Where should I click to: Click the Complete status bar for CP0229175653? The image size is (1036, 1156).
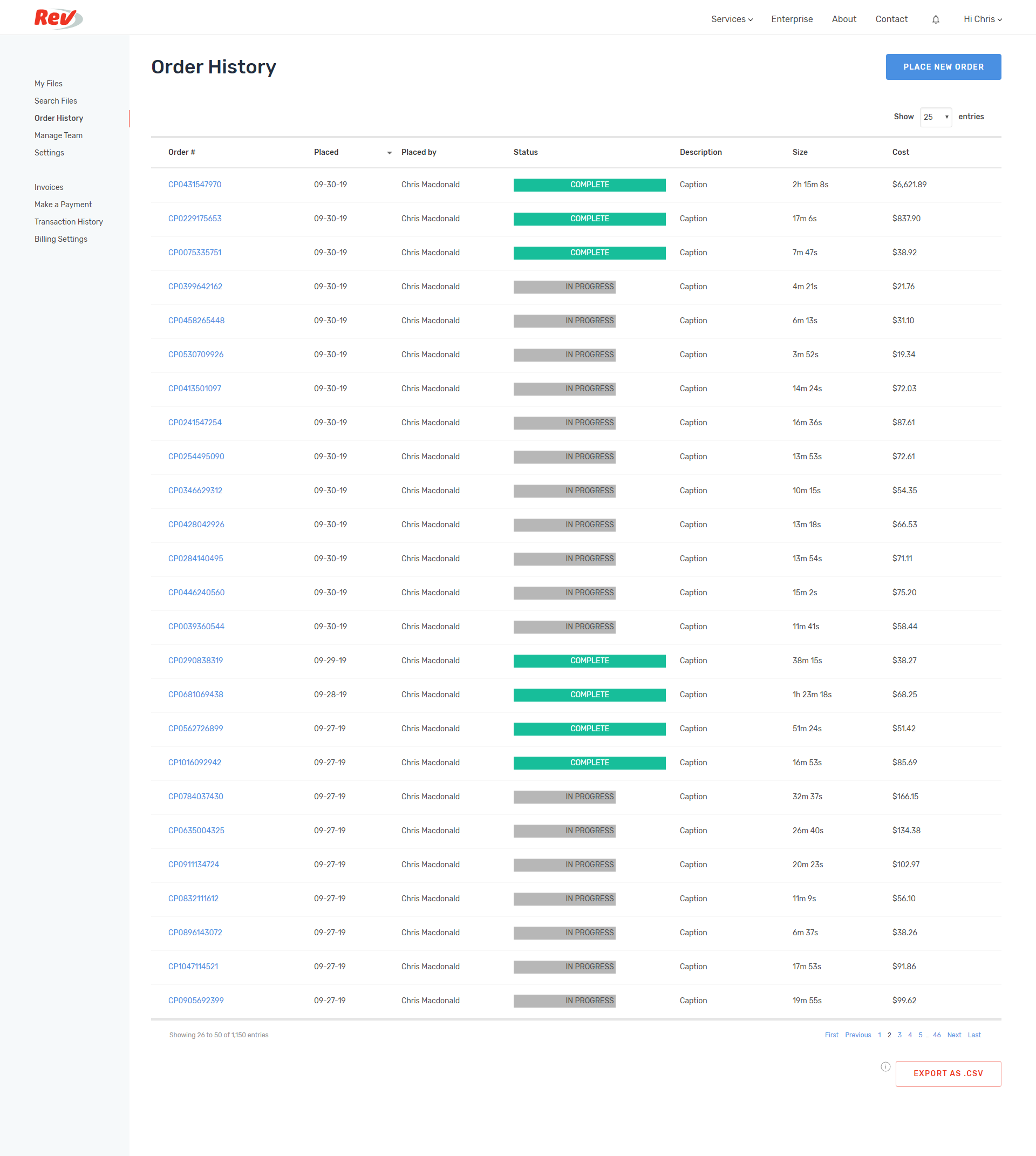(x=589, y=219)
